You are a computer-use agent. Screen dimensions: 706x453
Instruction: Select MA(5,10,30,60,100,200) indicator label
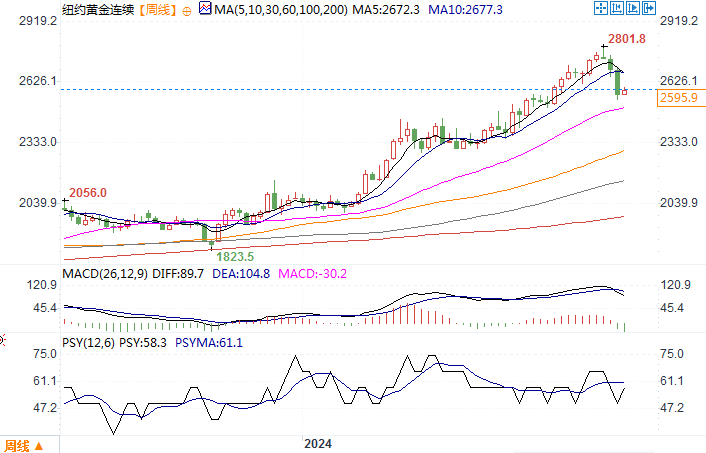[281, 9]
